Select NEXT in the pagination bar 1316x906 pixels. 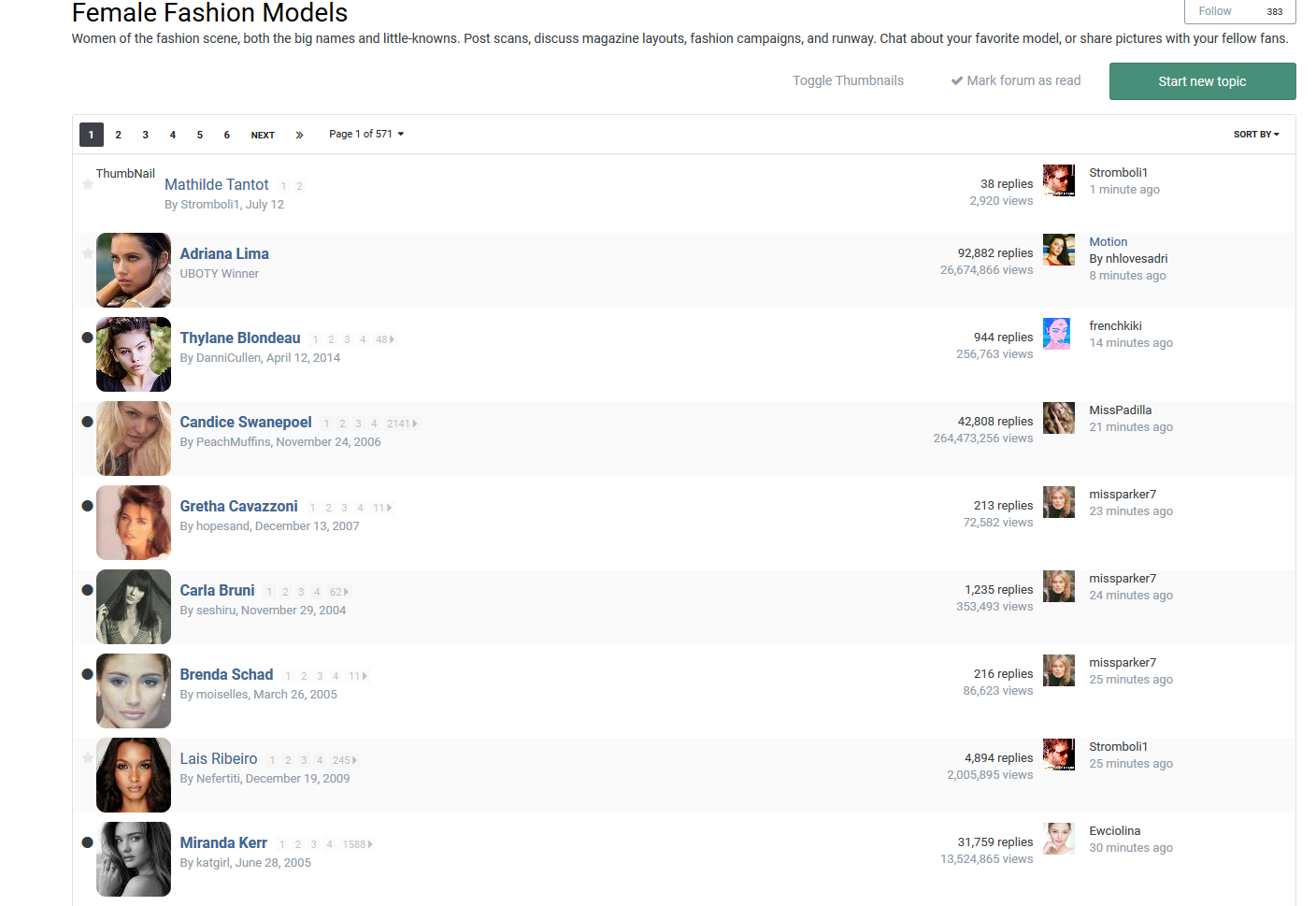263,135
